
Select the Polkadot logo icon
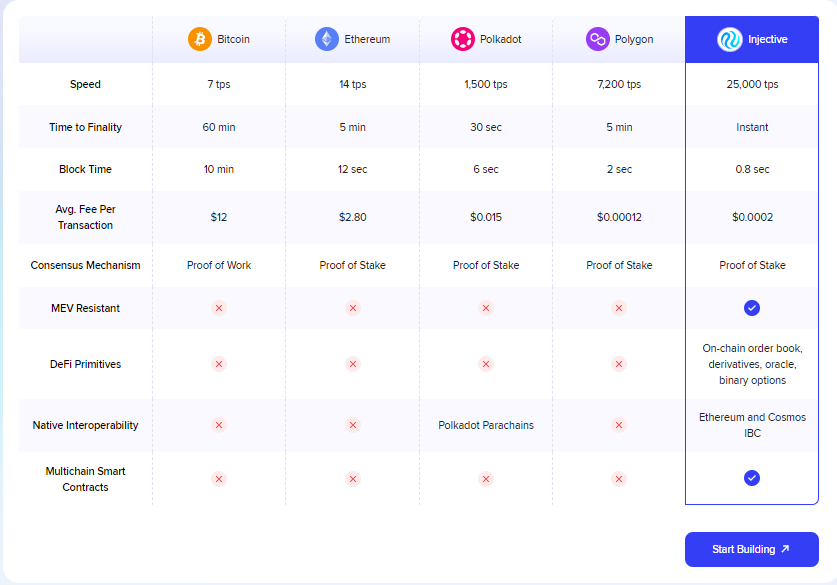[x=462, y=39]
